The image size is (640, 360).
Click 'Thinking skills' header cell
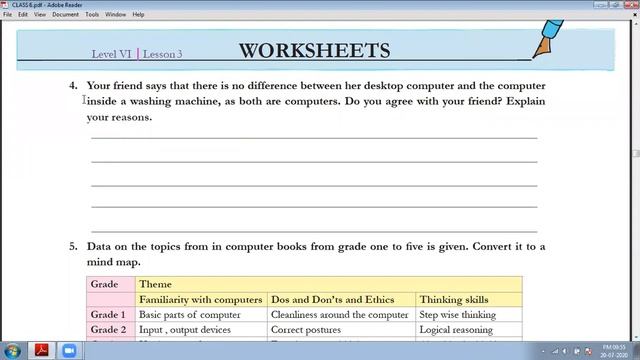469,300
